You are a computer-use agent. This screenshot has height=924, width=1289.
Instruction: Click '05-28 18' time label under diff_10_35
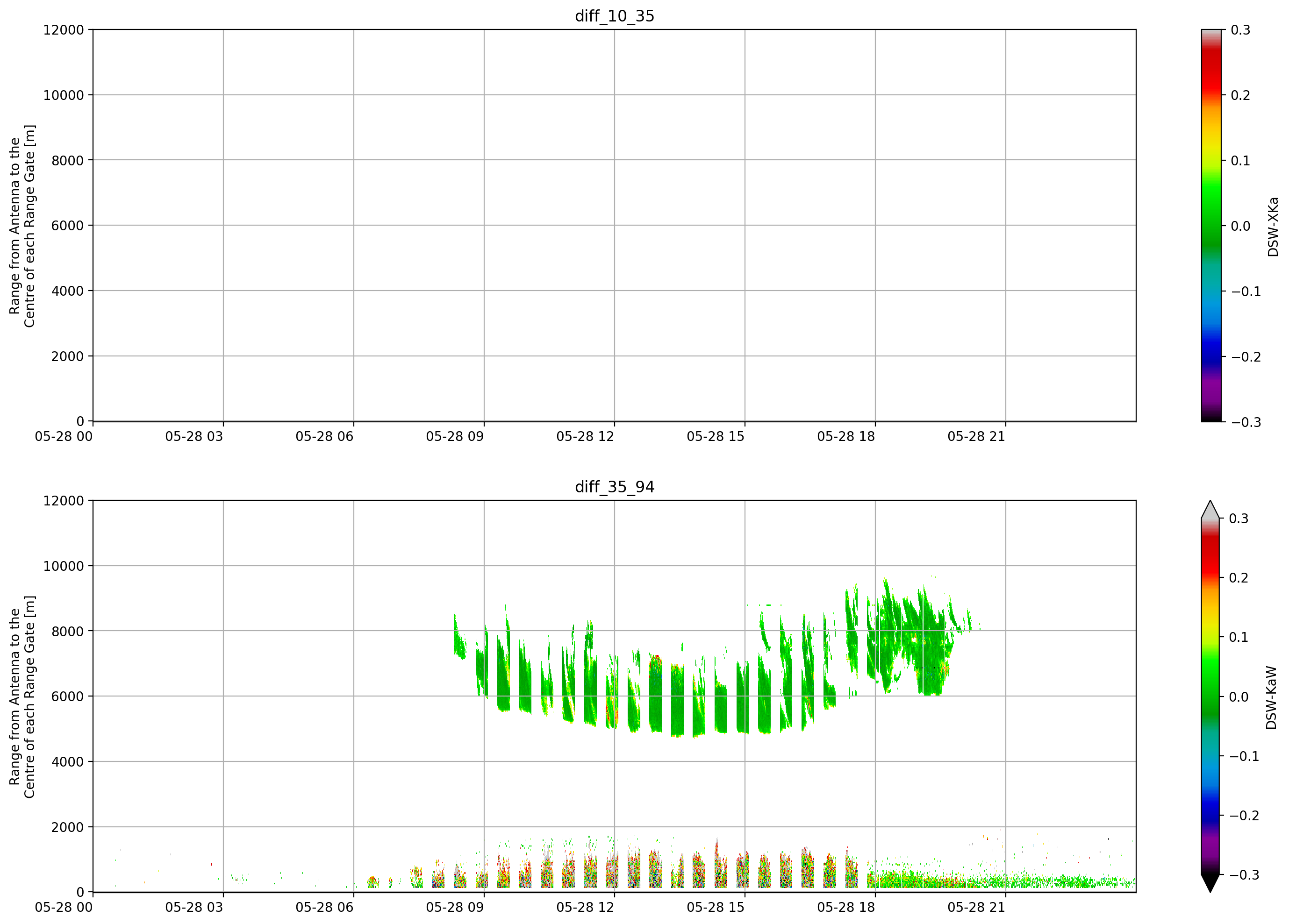point(846,436)
